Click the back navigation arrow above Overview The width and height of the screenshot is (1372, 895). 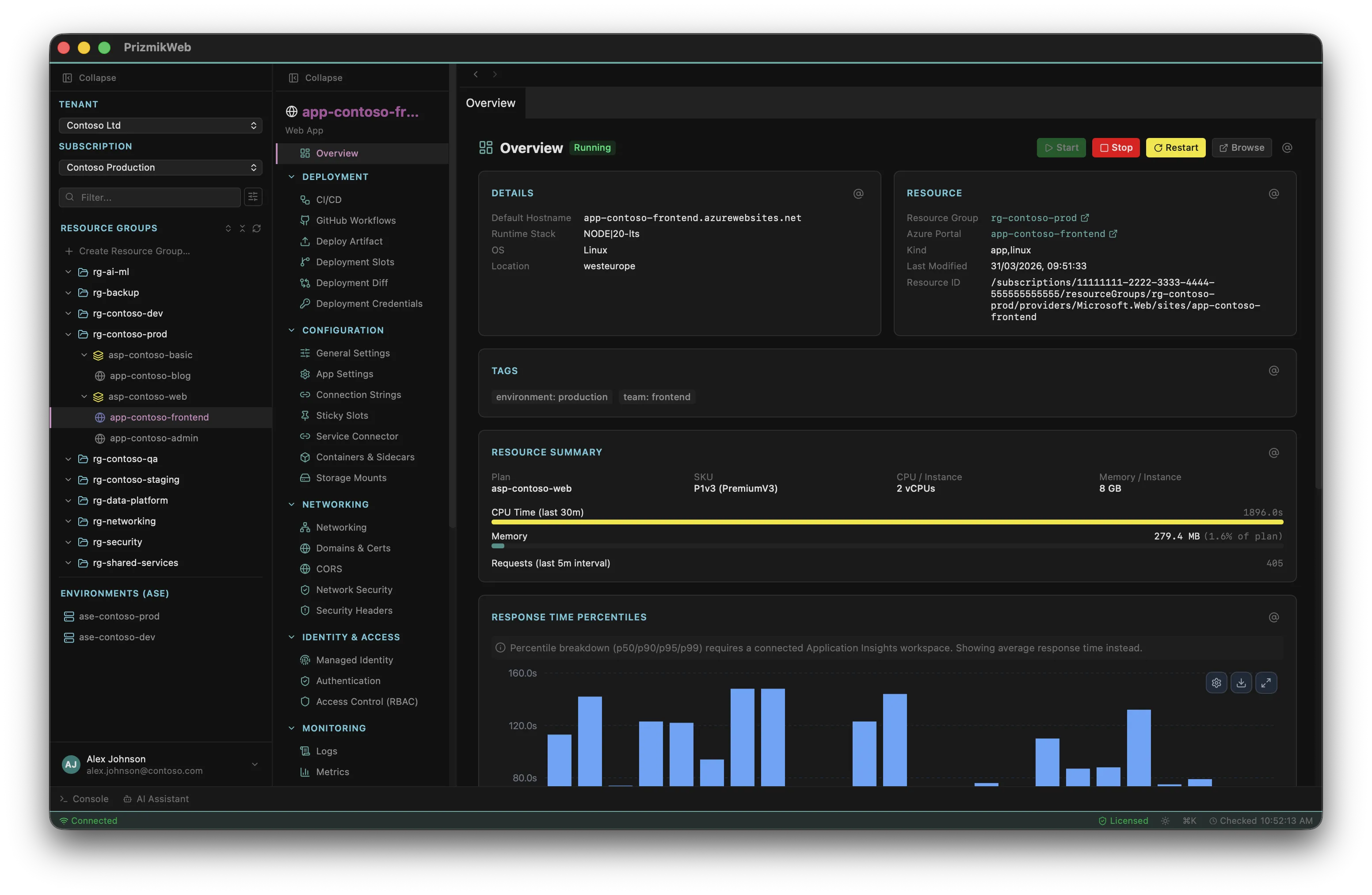coord(476,74)
